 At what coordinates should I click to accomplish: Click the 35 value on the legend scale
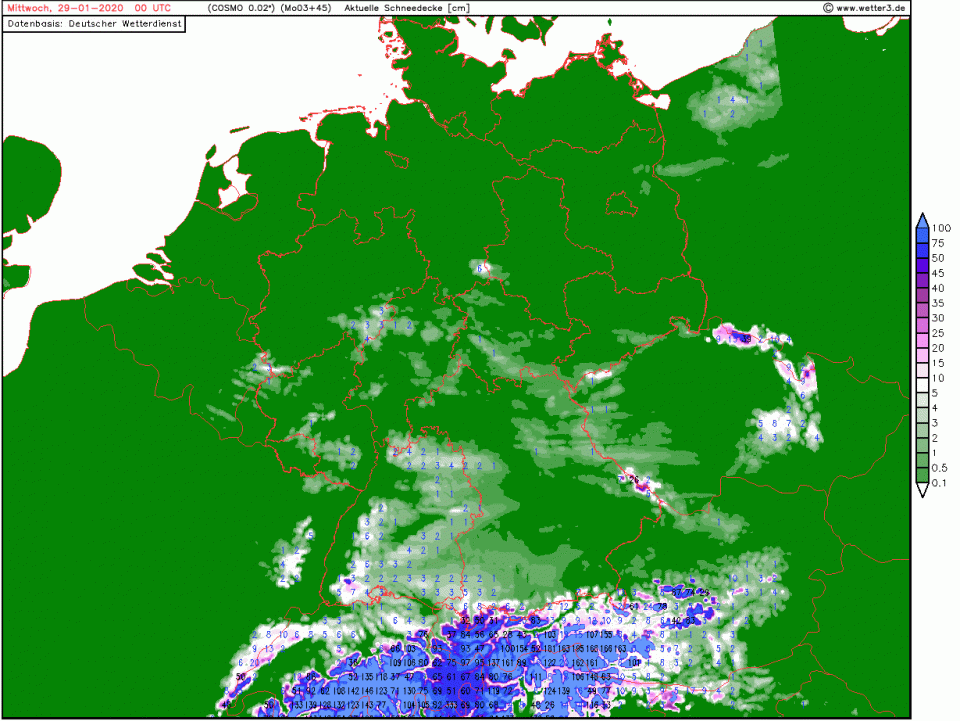pos(938,304)
